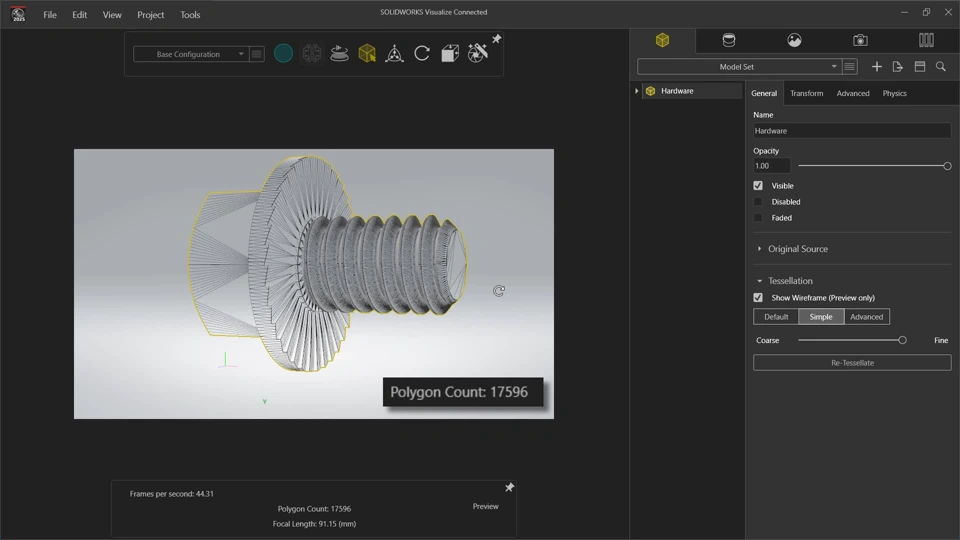The height and width of the screenshot is (540, 960).
Task: Turn off Show Wireframe preview checkbox
Action: (x=758, y=298)
